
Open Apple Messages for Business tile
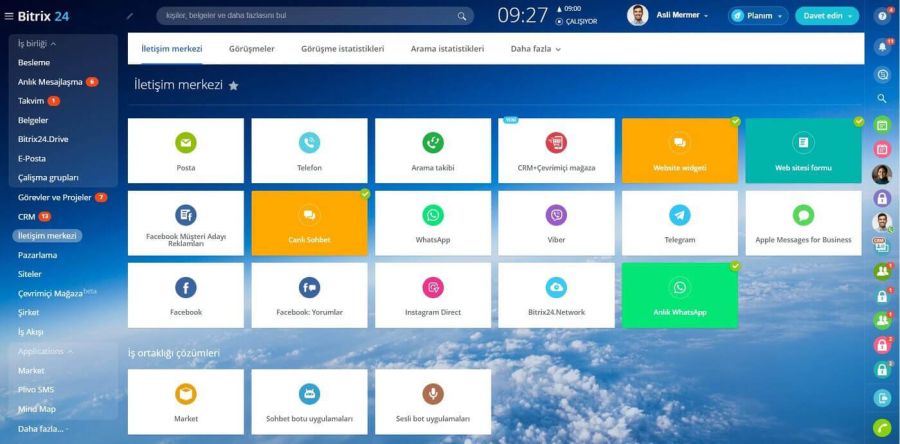click(x=803, y=223)
